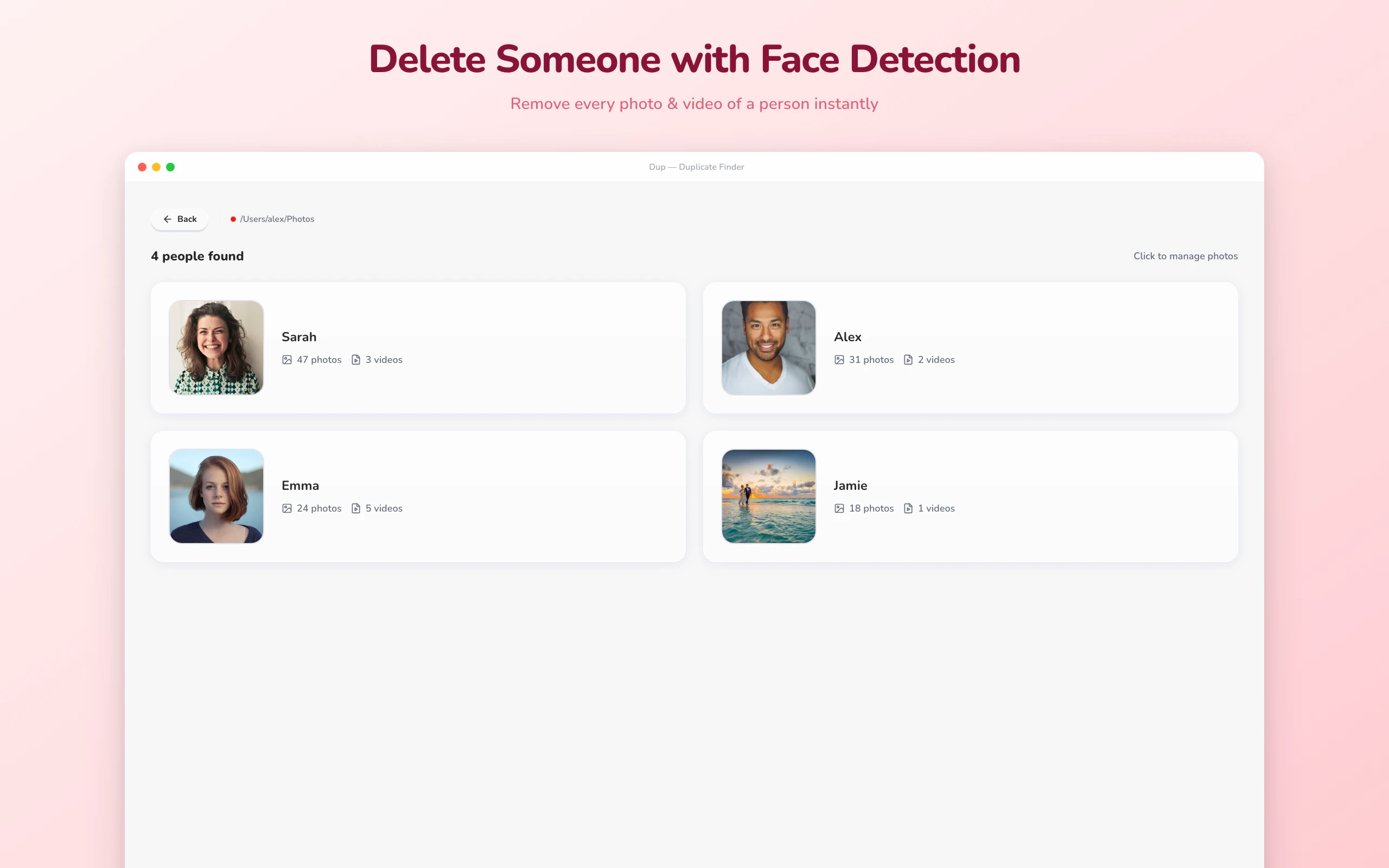Click the video file icon by Sarah's 3 videos
The width and height of the screenshot is (1389, 868).
pyautogui.click(x=356, y=360)
